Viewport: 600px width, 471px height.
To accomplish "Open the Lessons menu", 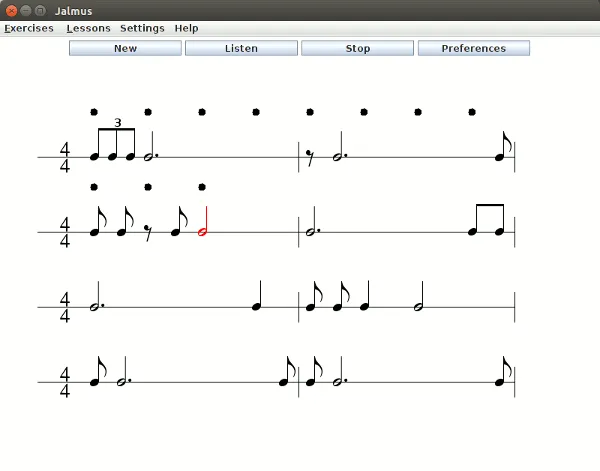I will click(88, 28).
